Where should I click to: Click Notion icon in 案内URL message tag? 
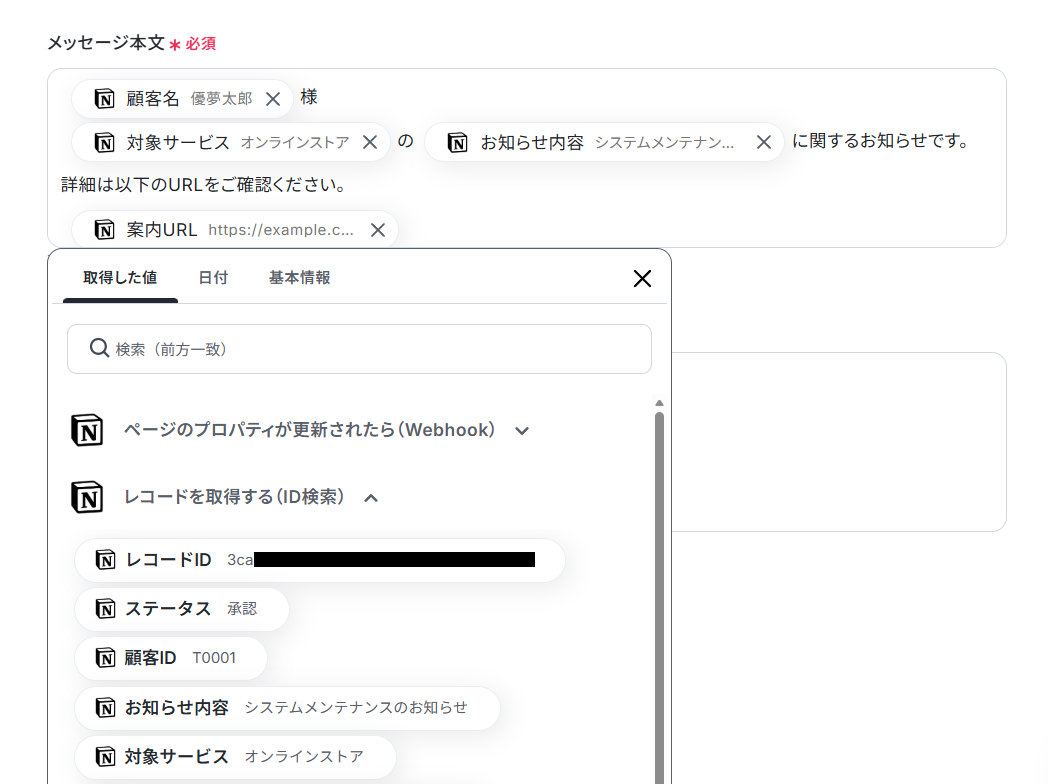104,230
